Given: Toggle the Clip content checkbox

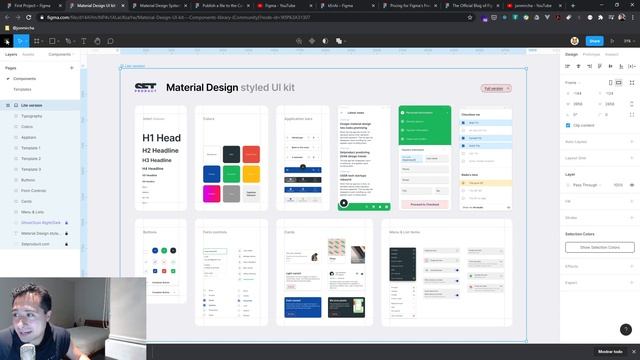Looking at the screenshot, I should click(x=568, y=125).
